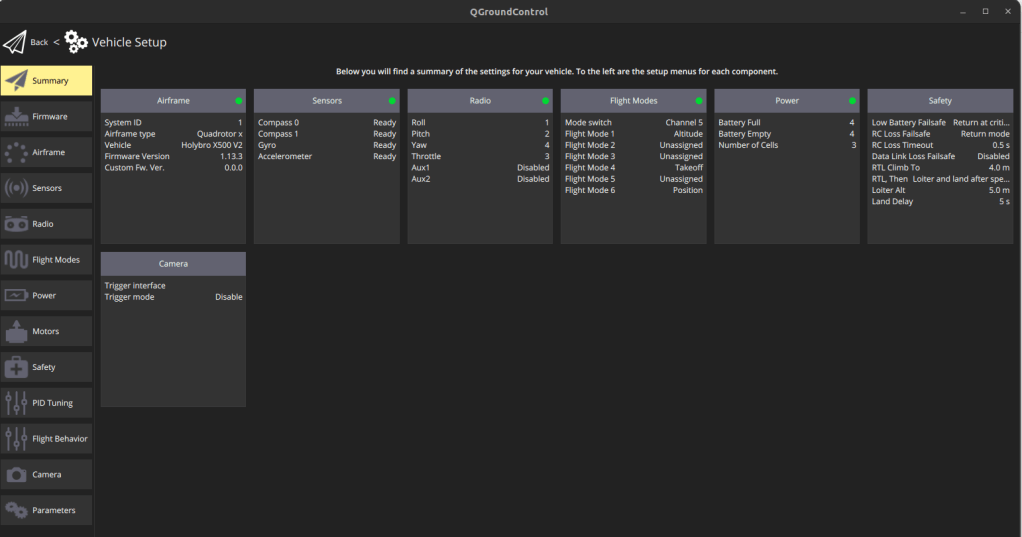Select the Sensors sidebar icon
Viewport: 1022px width, 537px height.
point(16,188)
